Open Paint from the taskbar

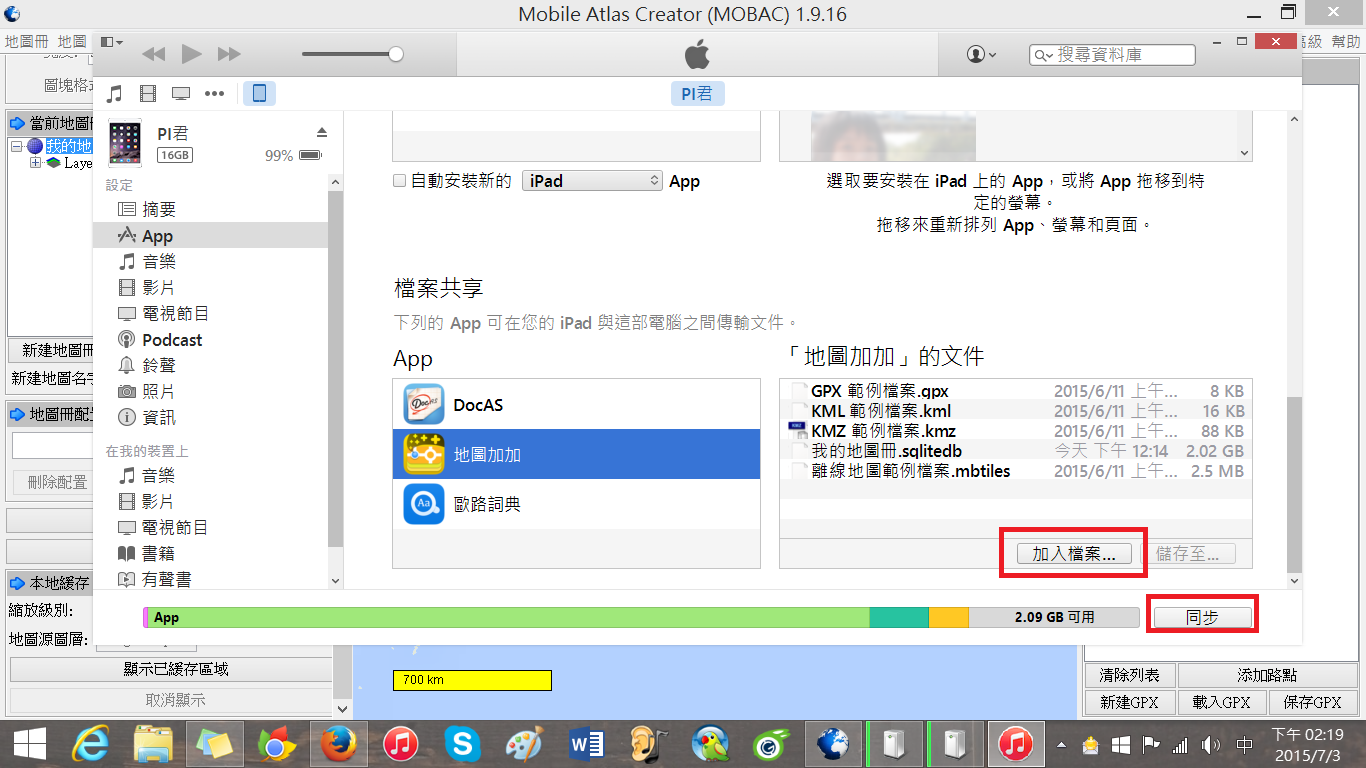pos(524,744)
